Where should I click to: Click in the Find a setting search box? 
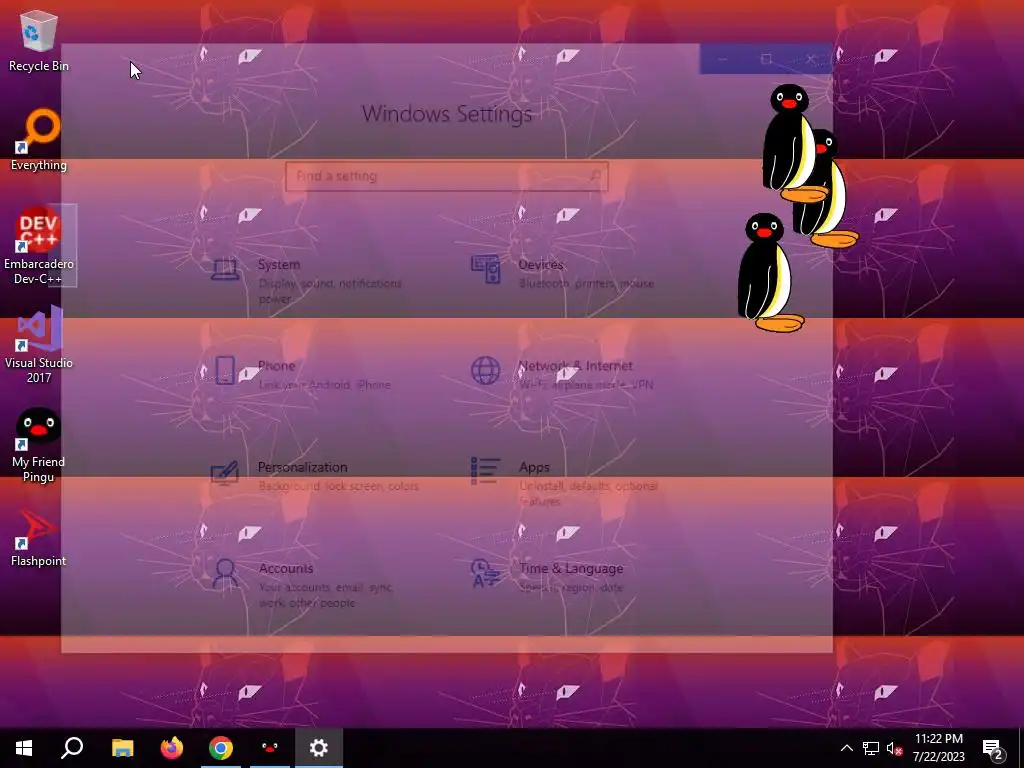pos(447,176)
